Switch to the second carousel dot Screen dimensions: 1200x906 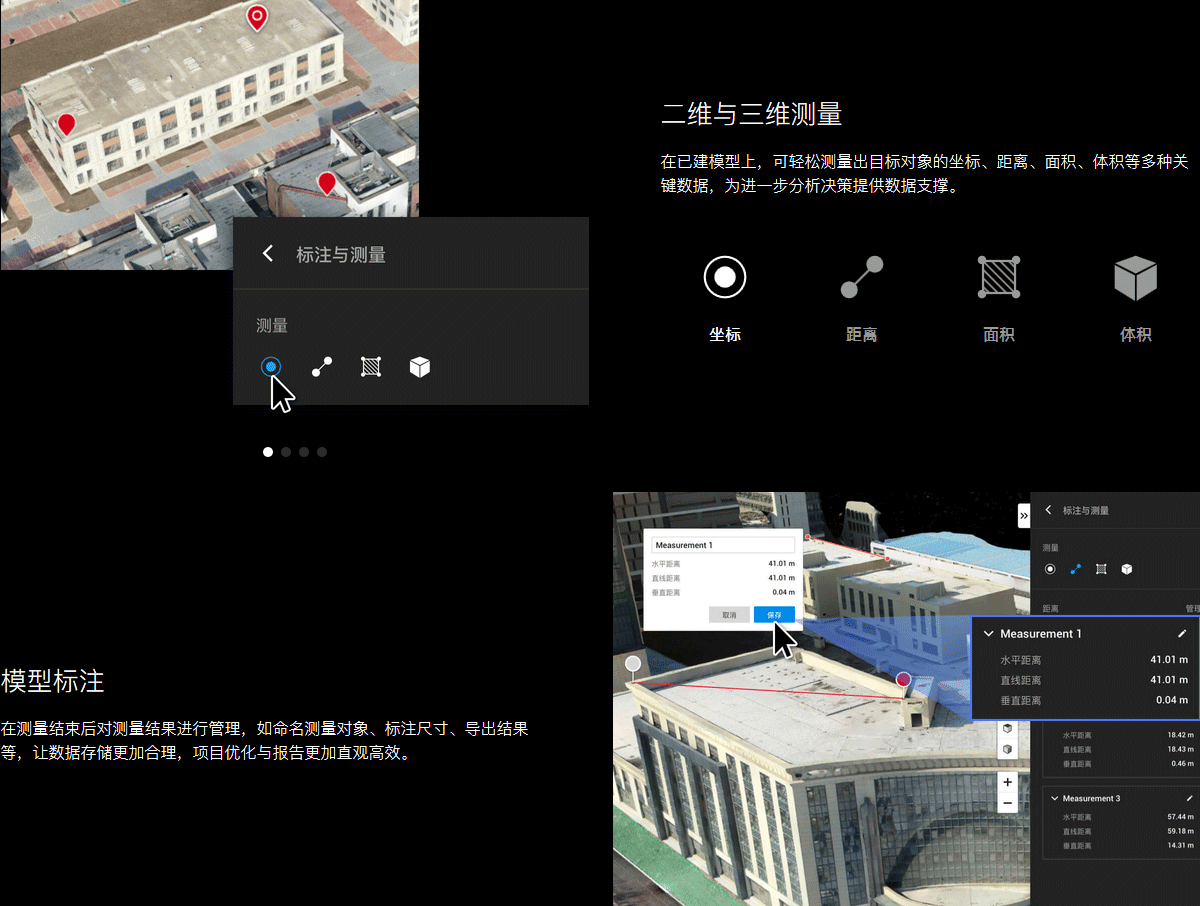(286, 452)
